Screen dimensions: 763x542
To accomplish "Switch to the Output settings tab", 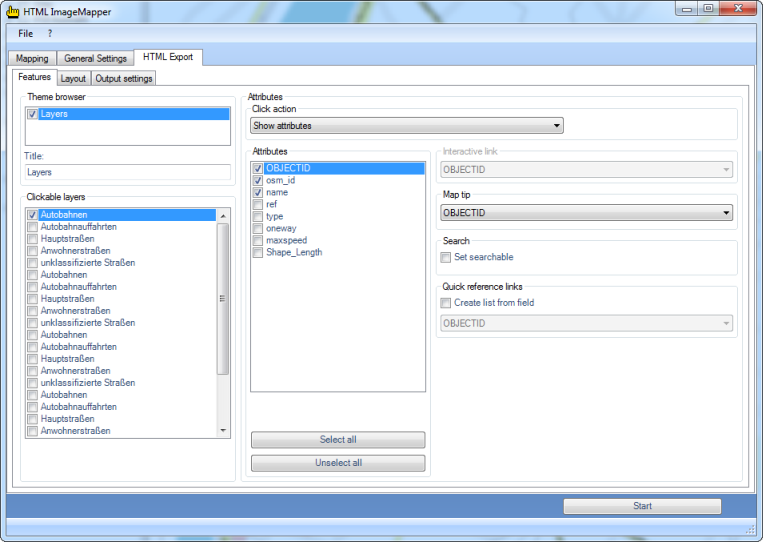I will (x=124, y=78).
